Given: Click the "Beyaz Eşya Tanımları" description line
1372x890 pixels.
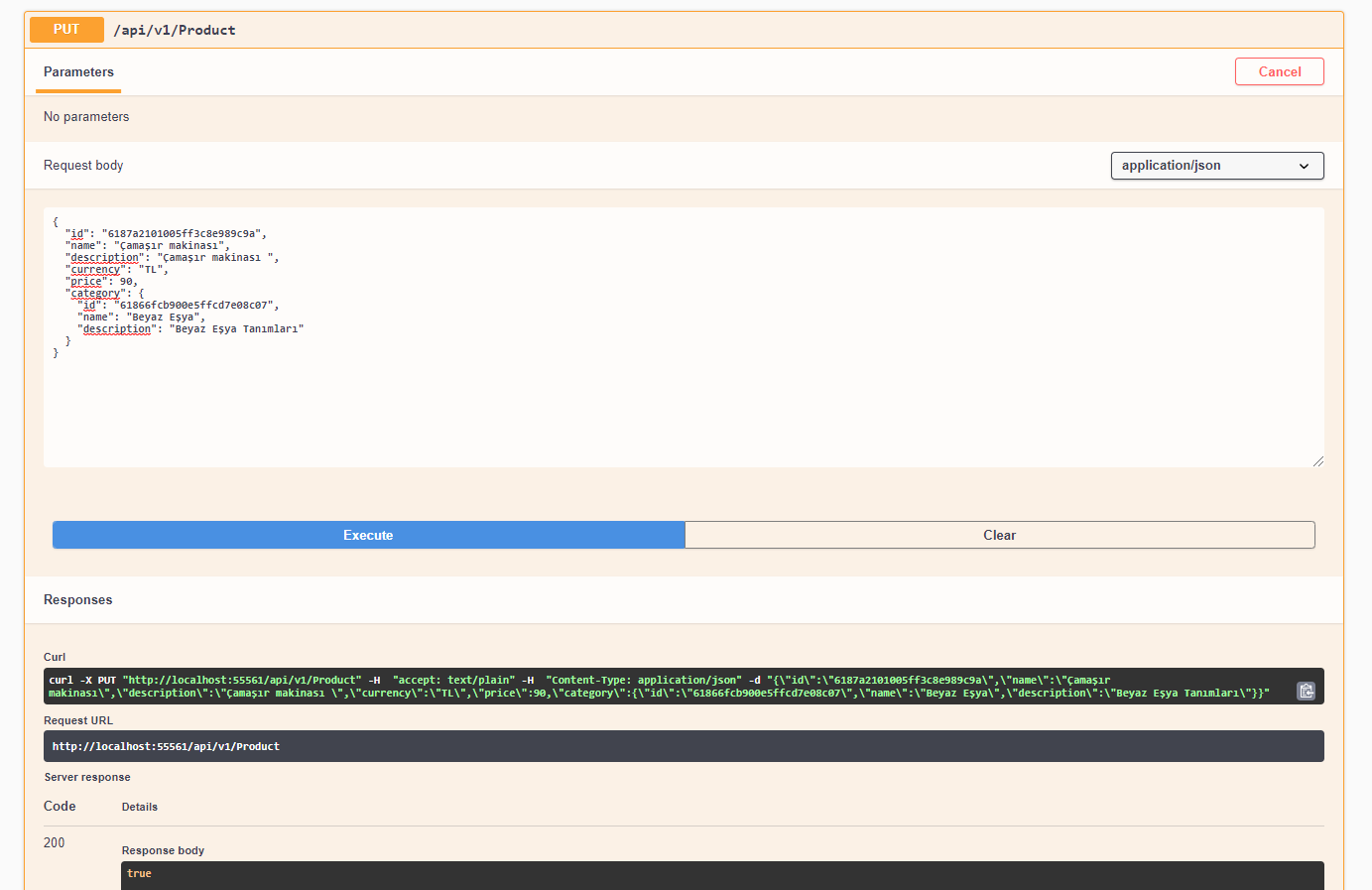Looking at the screenshot, I should click(190, 329).
